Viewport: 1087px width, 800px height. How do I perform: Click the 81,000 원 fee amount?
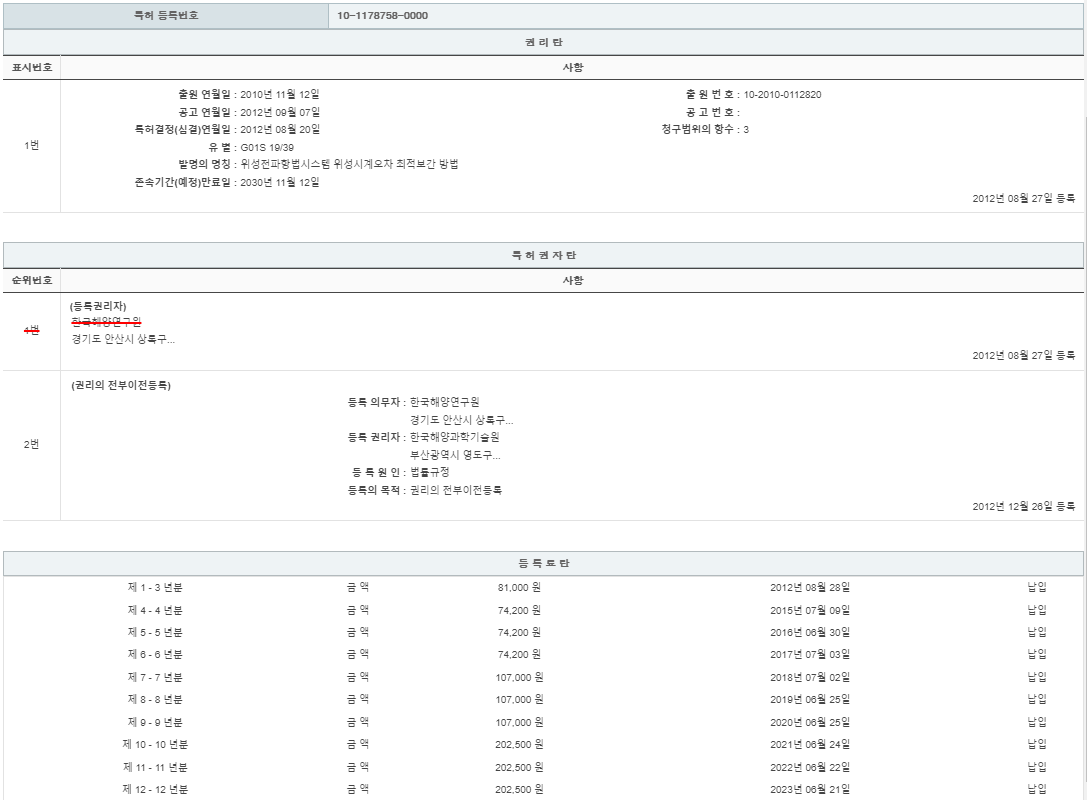pyautogui.click(x=518, y=587)
